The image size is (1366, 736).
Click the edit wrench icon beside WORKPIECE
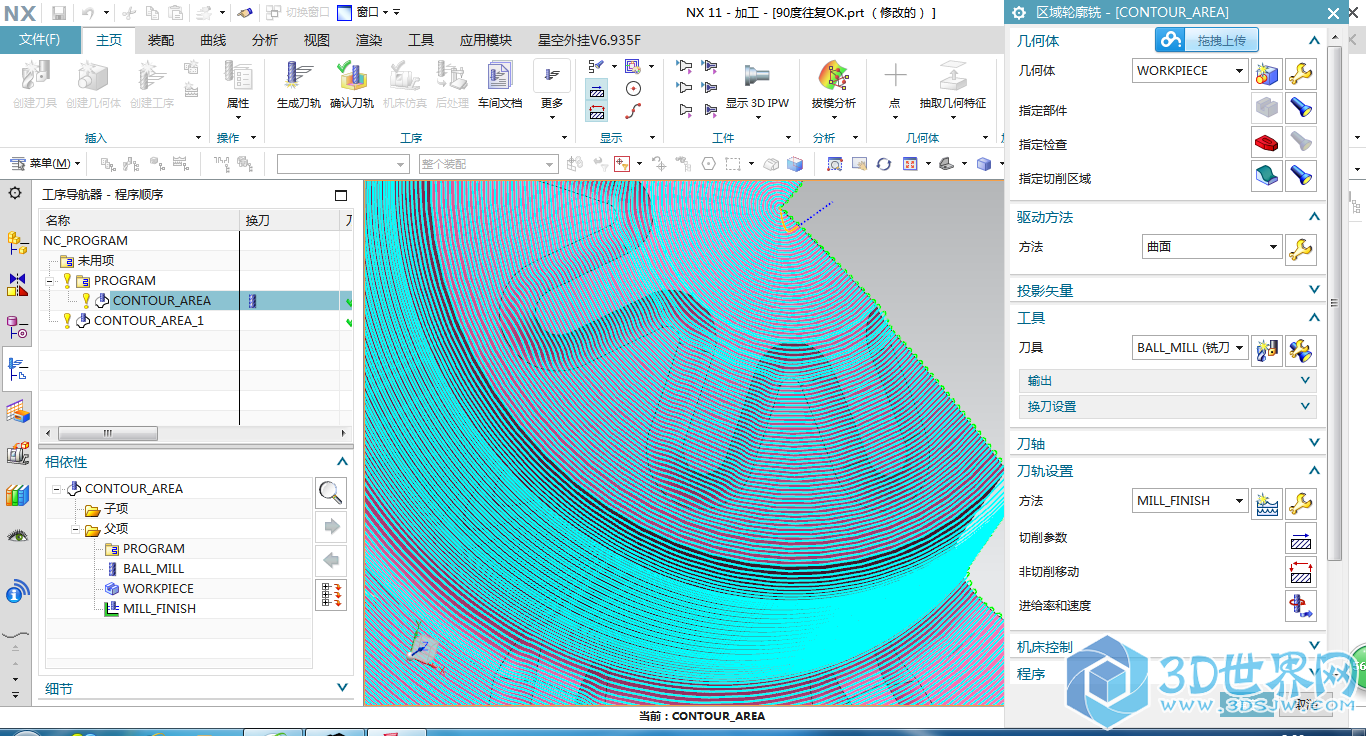tap(1301, 73)
